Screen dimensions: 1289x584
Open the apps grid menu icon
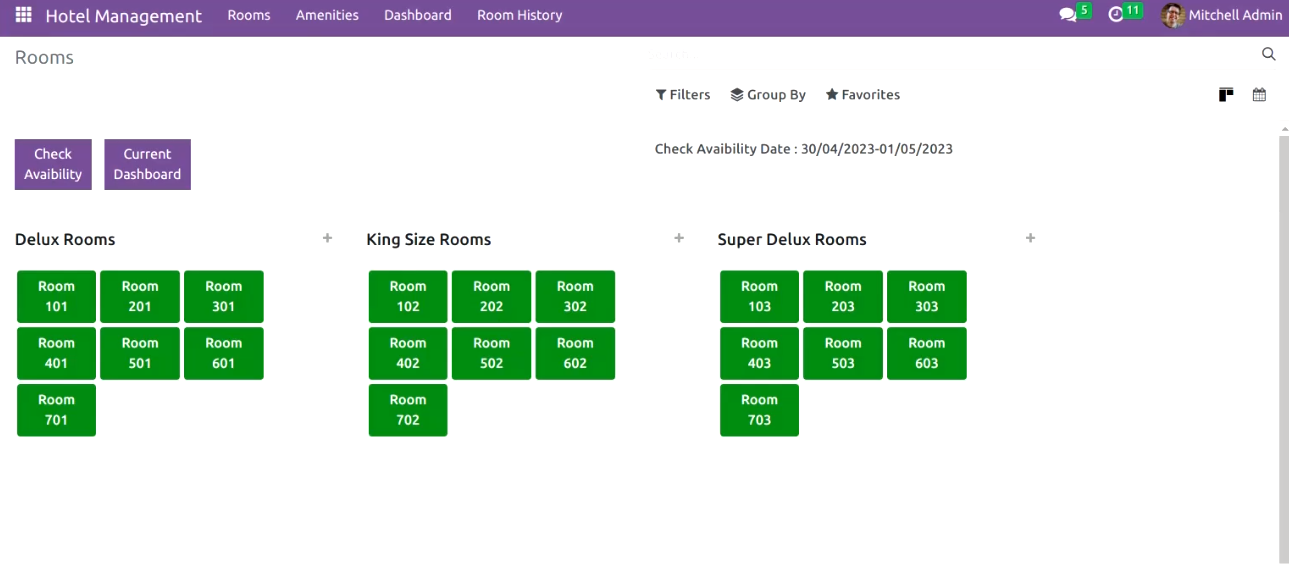23,15
